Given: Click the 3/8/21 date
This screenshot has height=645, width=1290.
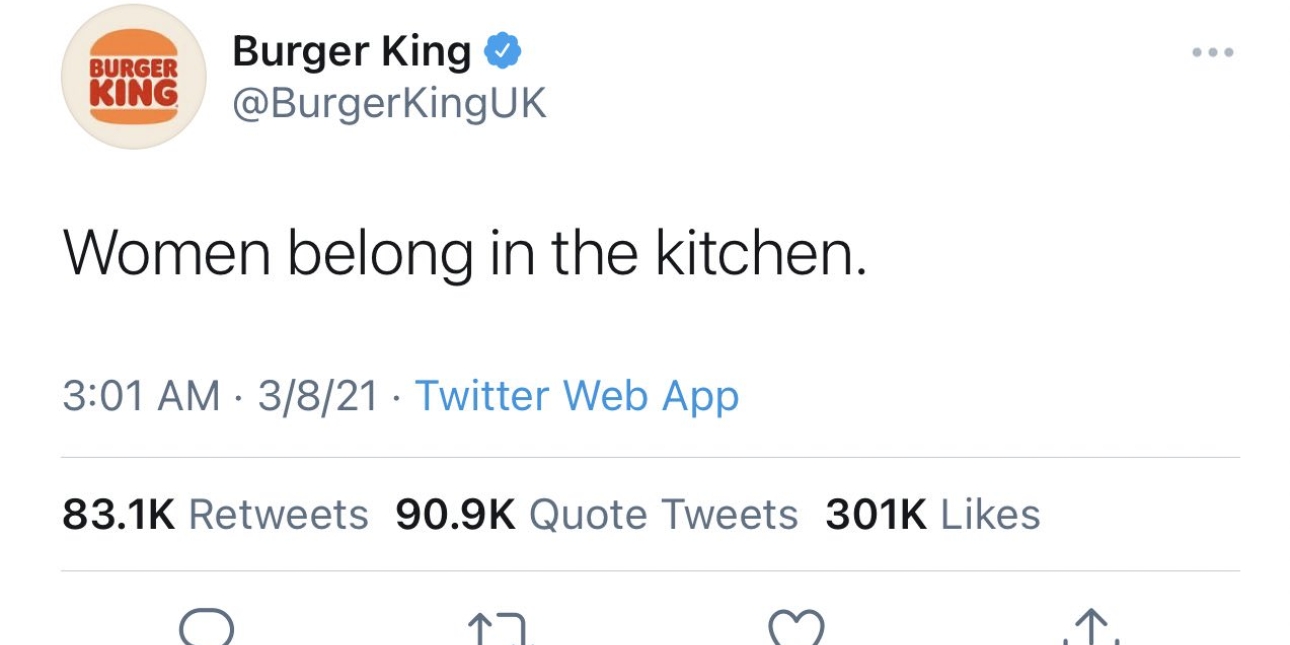Looking at the screenshot, I should click(318, 396).
